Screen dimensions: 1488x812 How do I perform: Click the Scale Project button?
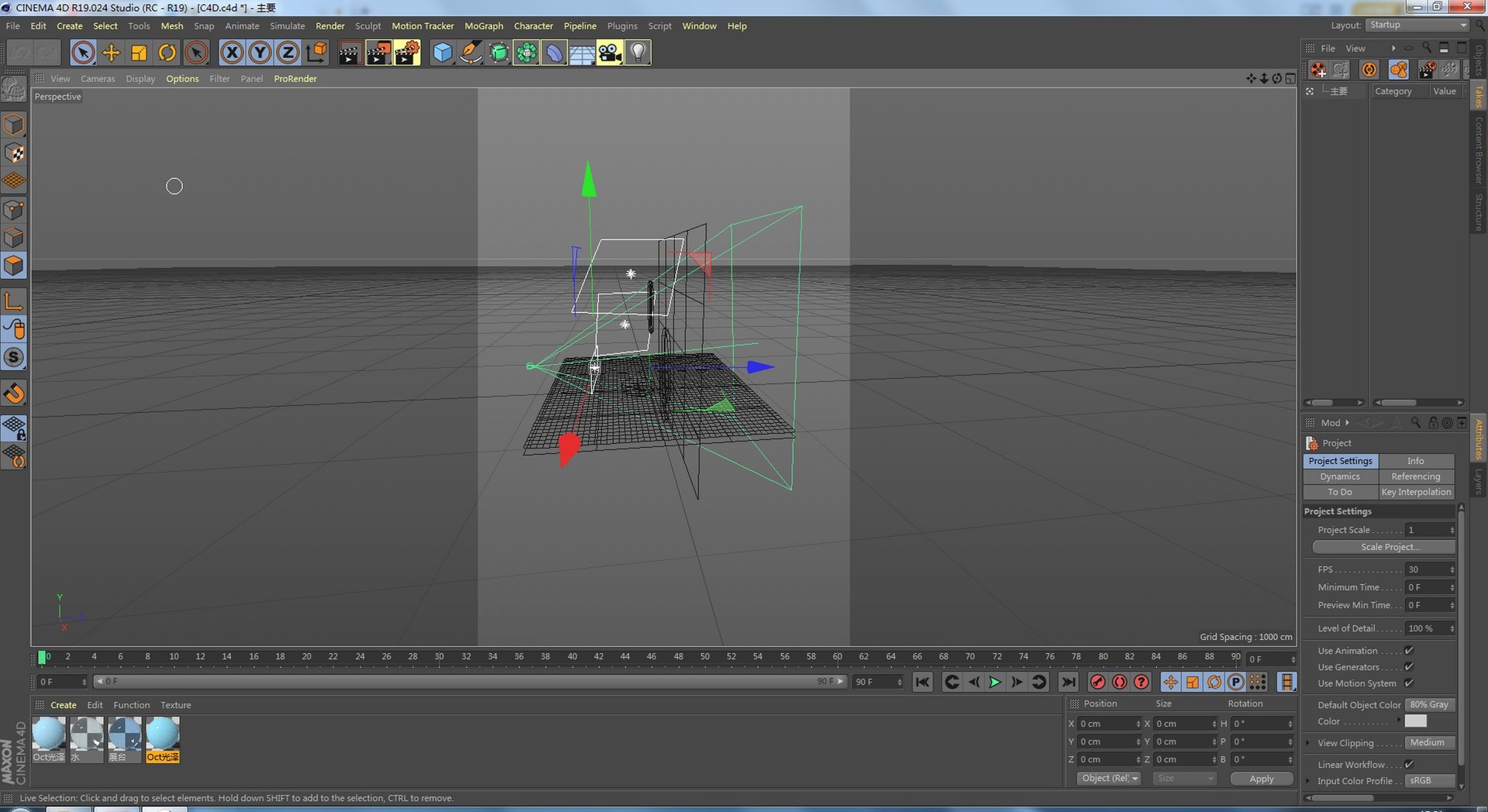[x=1383, y=547]
